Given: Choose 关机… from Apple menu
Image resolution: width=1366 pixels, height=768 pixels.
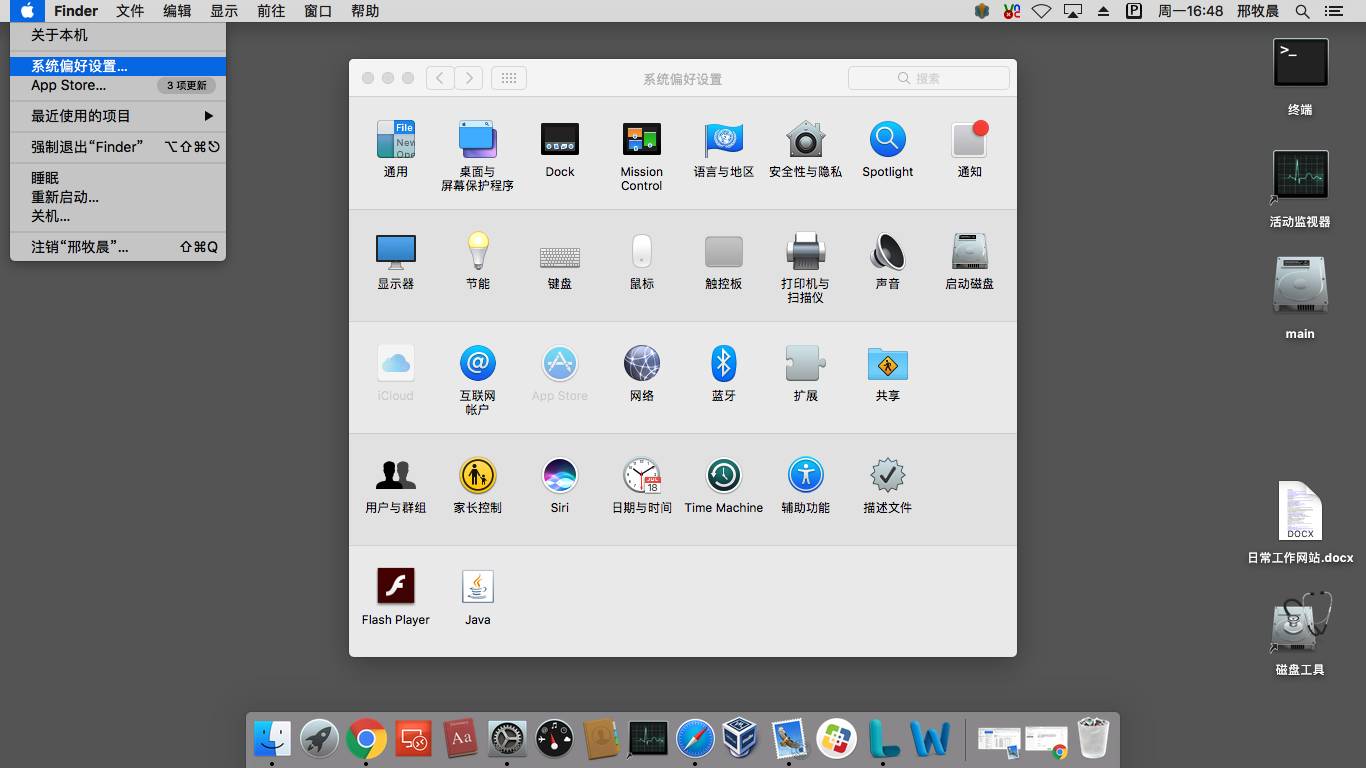Looking at the screenshot, I should point(118,216).
